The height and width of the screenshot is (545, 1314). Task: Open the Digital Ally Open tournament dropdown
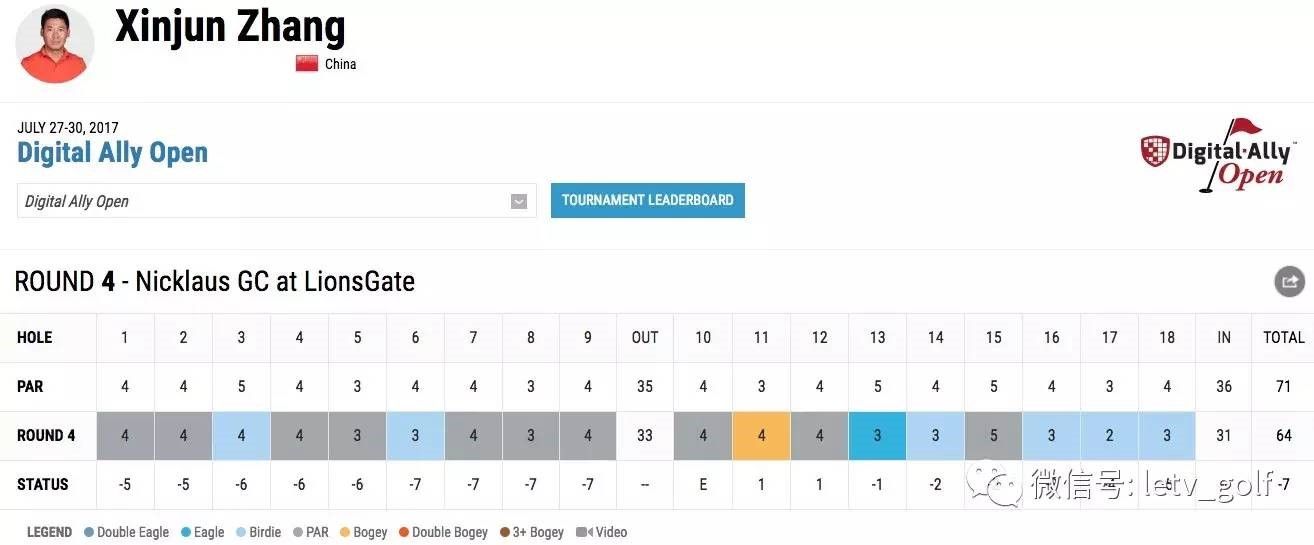pos(277,201)
